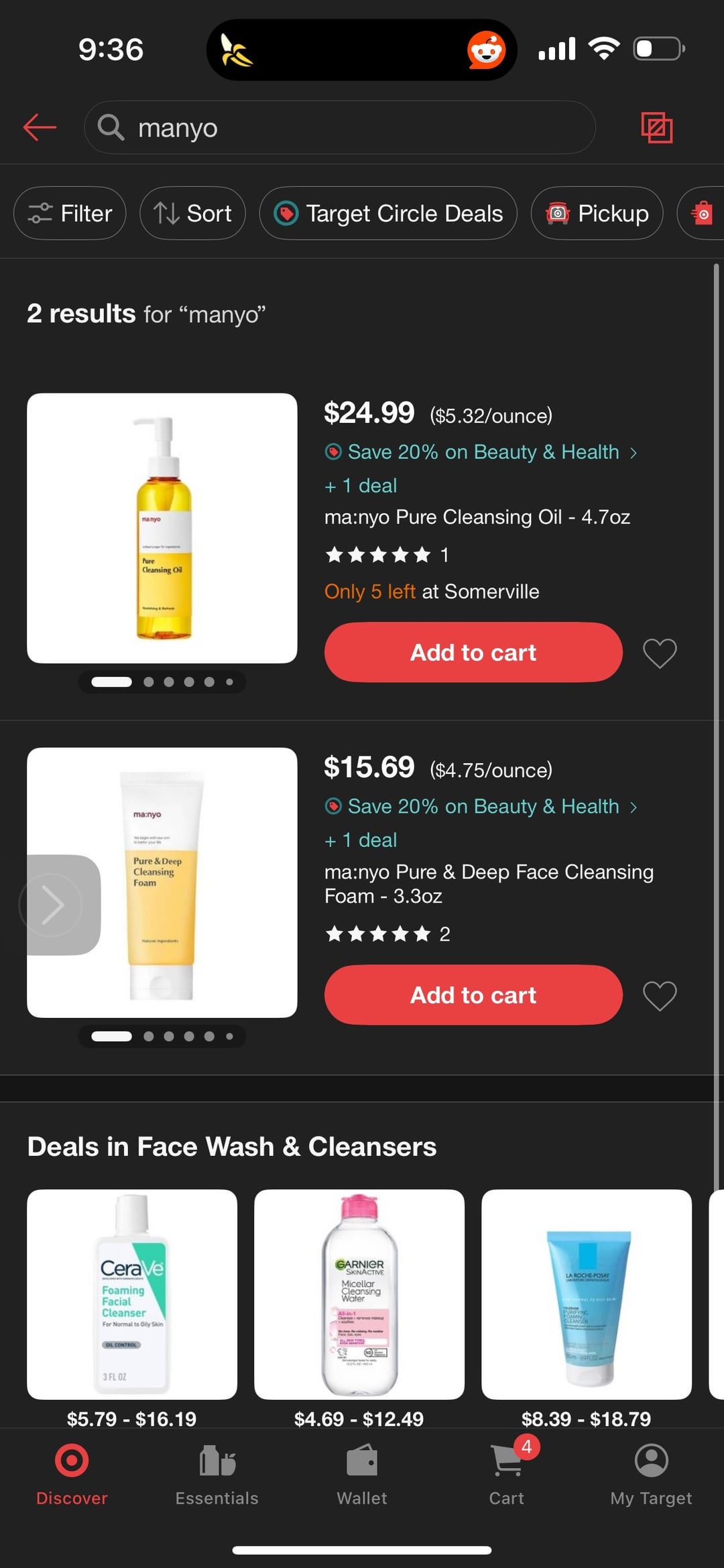This screenshot has height=1568, width=724.
Task: Open the barcode scanner icon beside search
Action: pyautogui.click(x=656, y=127)
